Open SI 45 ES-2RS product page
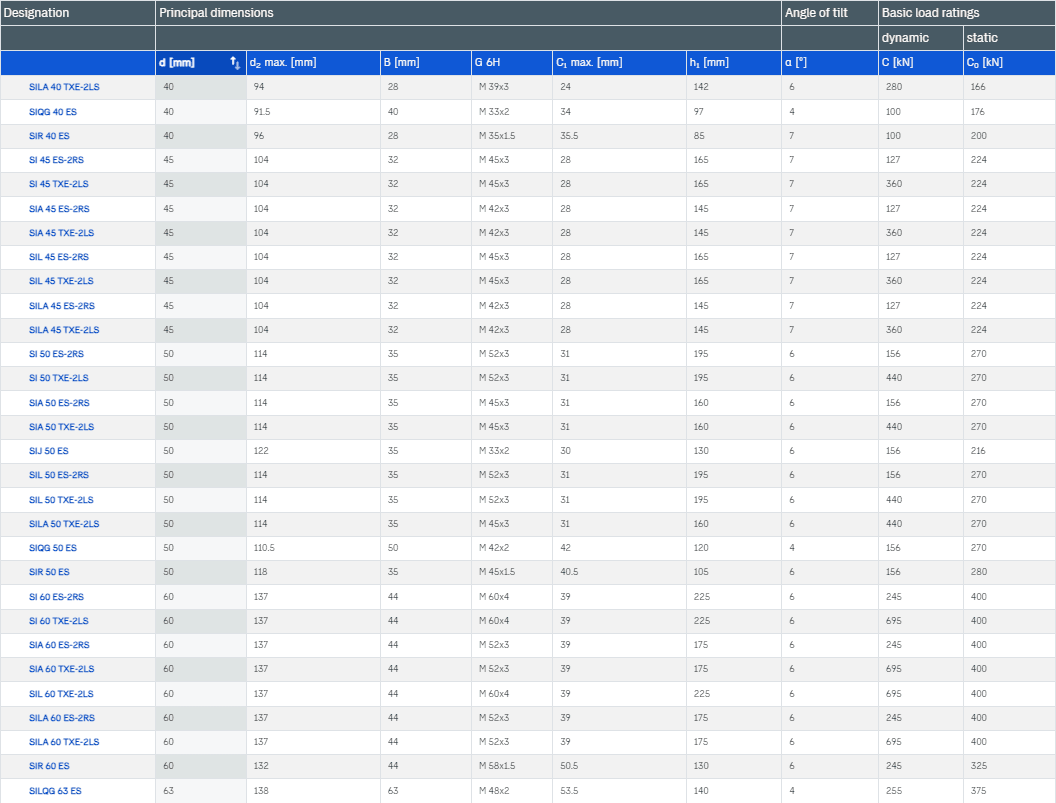 [x=58, y=160]
